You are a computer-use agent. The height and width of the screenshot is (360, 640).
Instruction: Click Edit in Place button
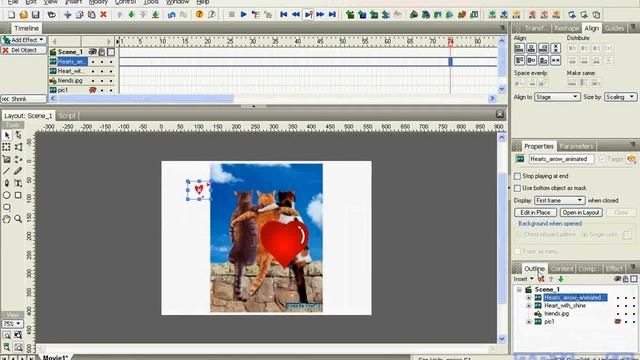pyautogui.click(x=535, y=213)
